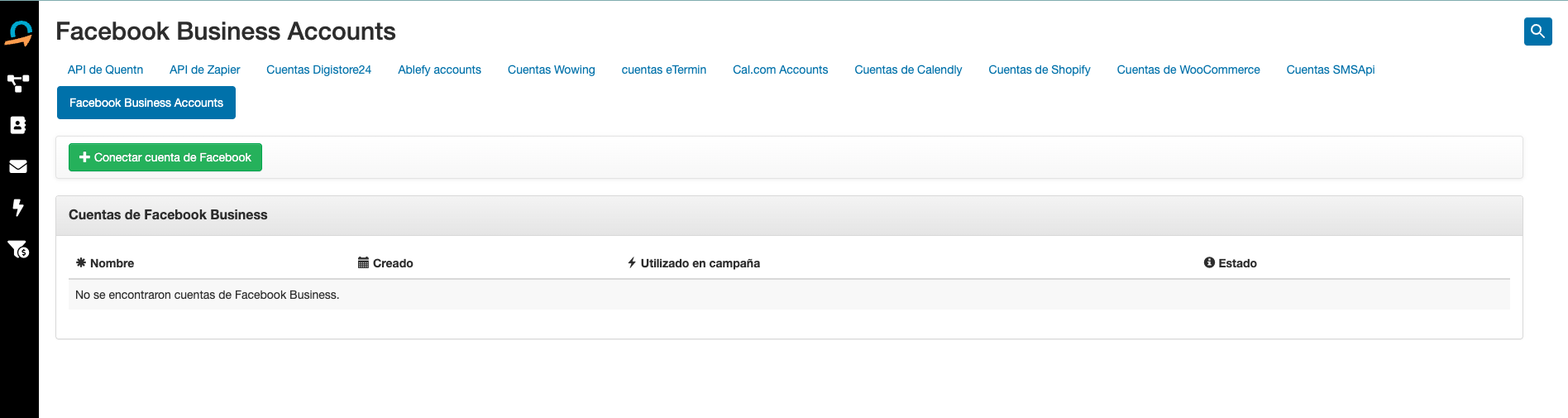Select the Cuentas SMSApi tab

1330,70
